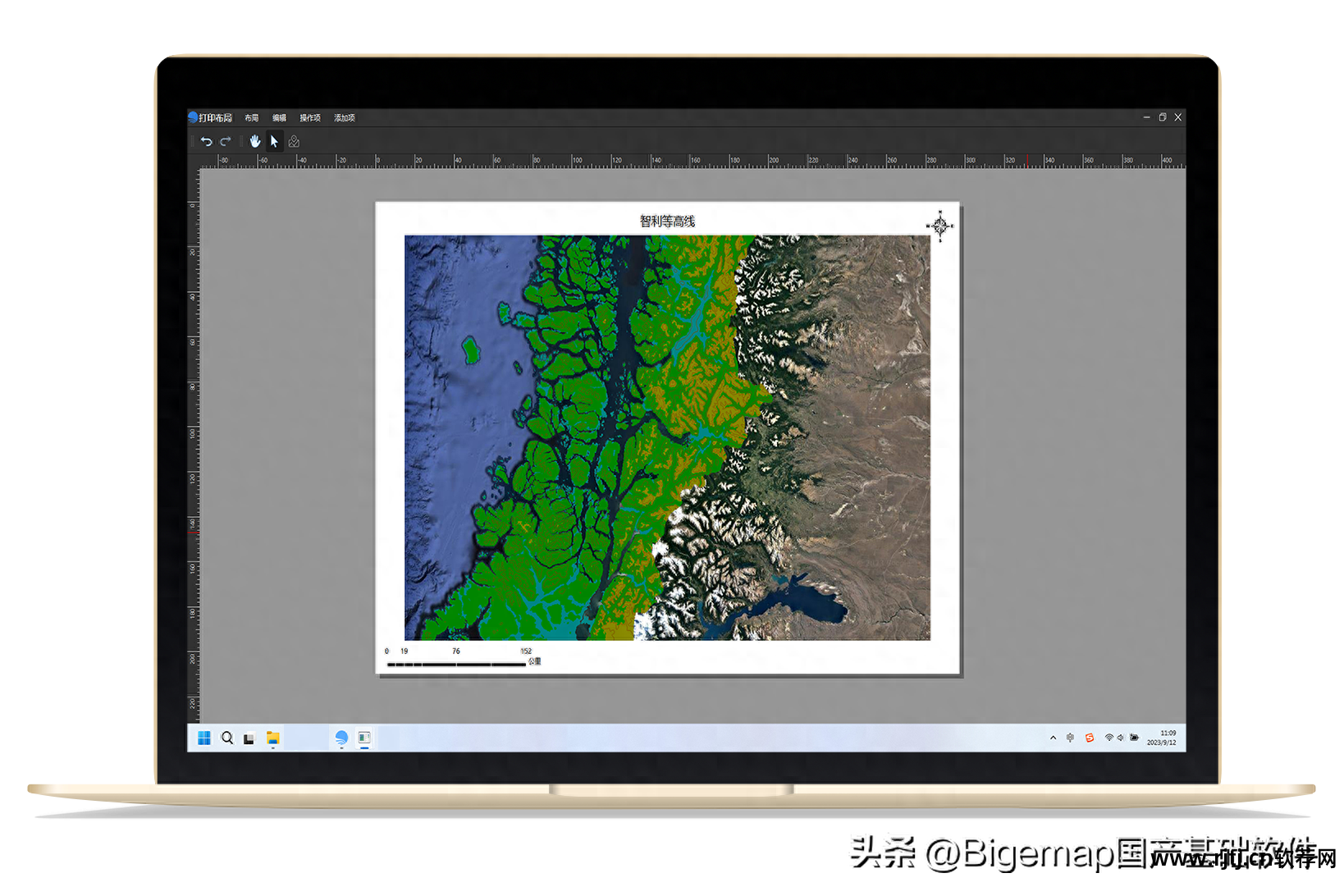
Task: Open the Windows Start button
Action: (204, 738)
